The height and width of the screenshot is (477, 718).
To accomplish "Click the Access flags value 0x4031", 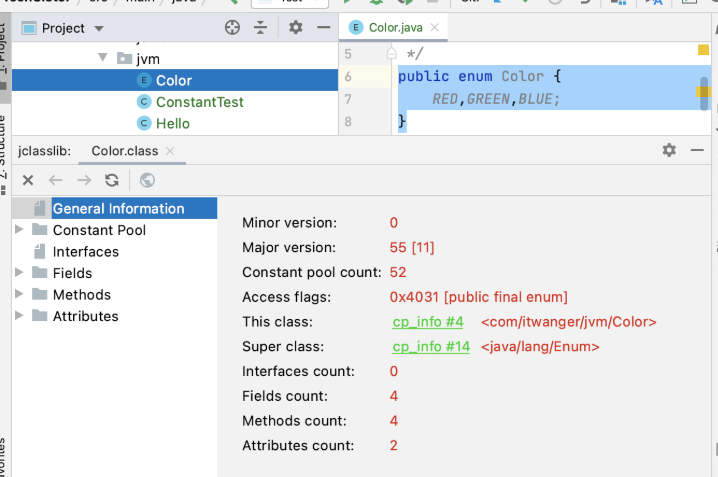I will click(x=479, y=297).
